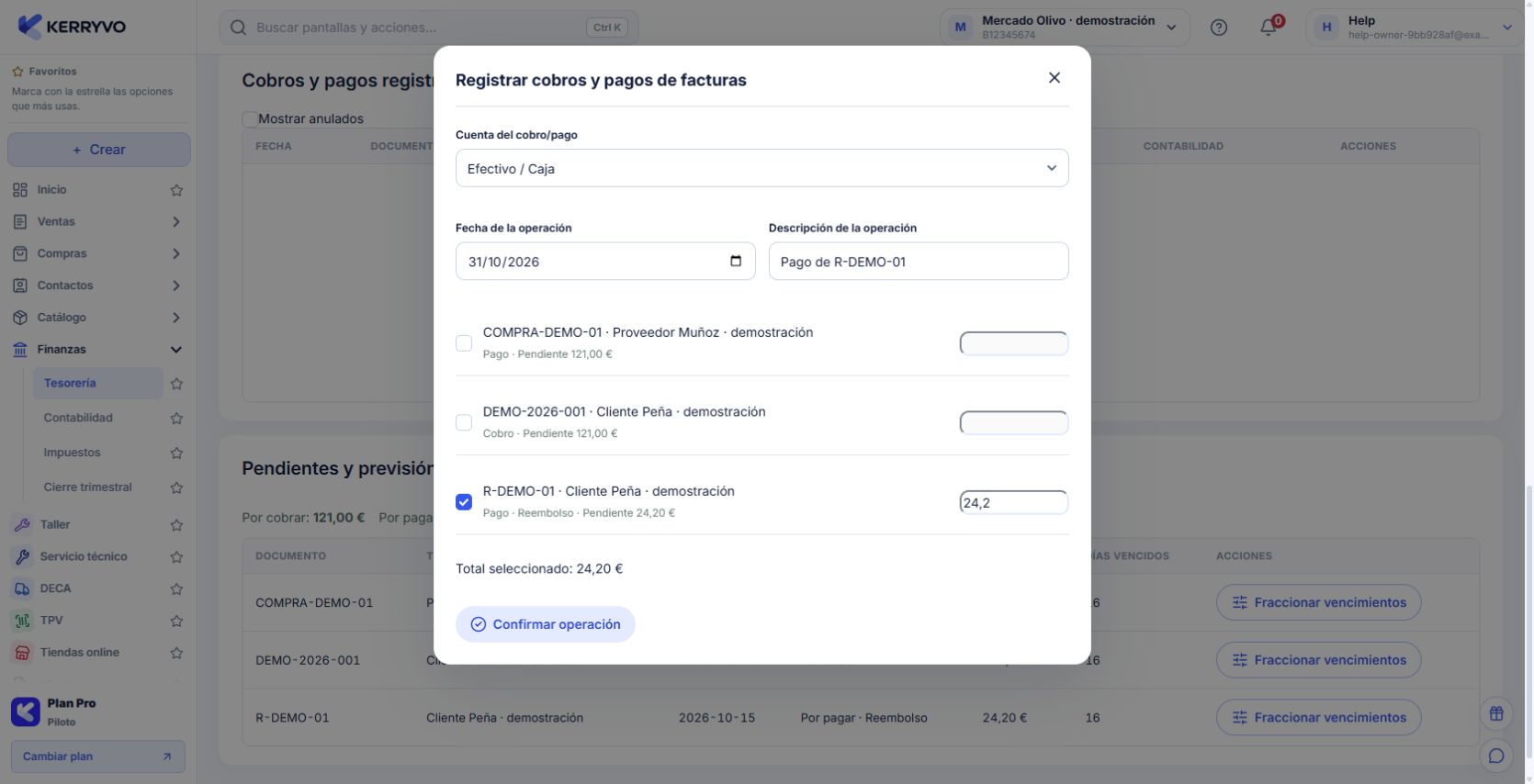Expand the Compras menu

click(x=98, y=253)
